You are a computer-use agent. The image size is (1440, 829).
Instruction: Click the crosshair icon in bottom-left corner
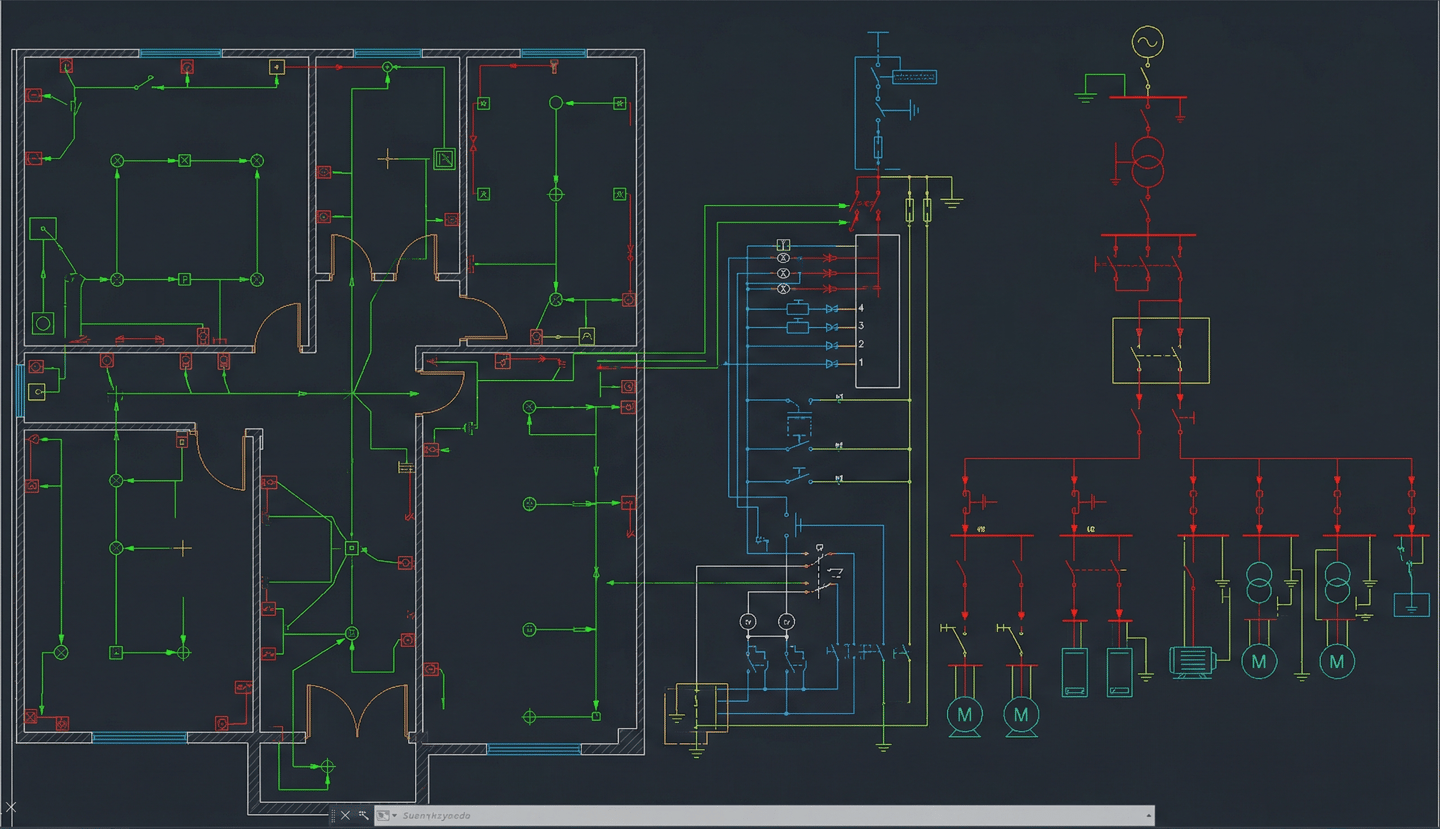pos(11,807)
